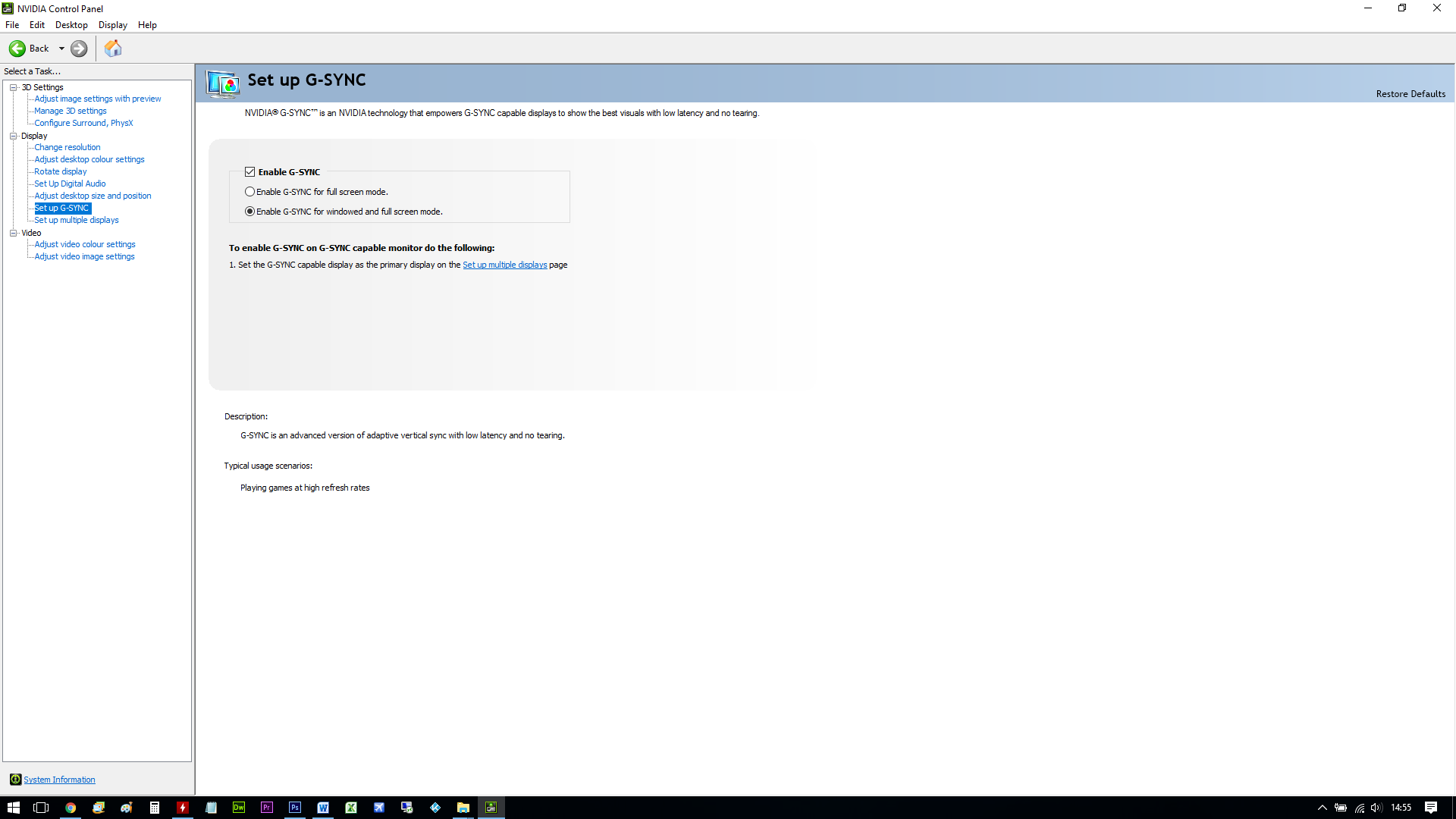Screen dimensions: 1456x819
Task: Switch to Photoshop in taskbar
Action: pyautogui.click(x=295, y=808)
